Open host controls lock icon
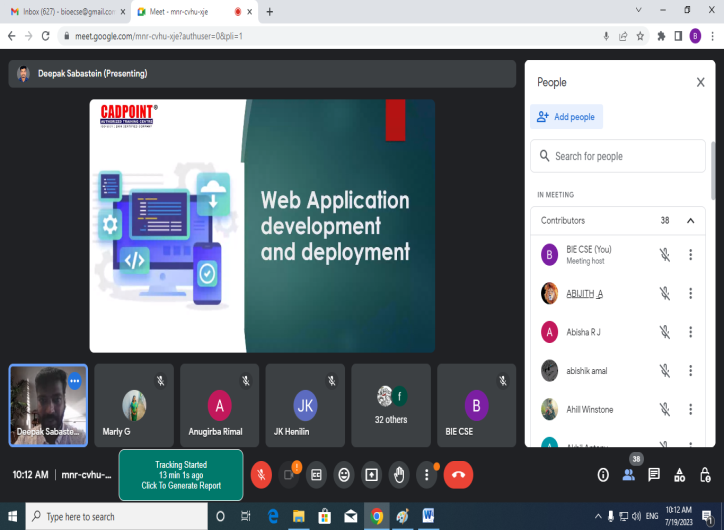724x530 pixels. [705, 474]
